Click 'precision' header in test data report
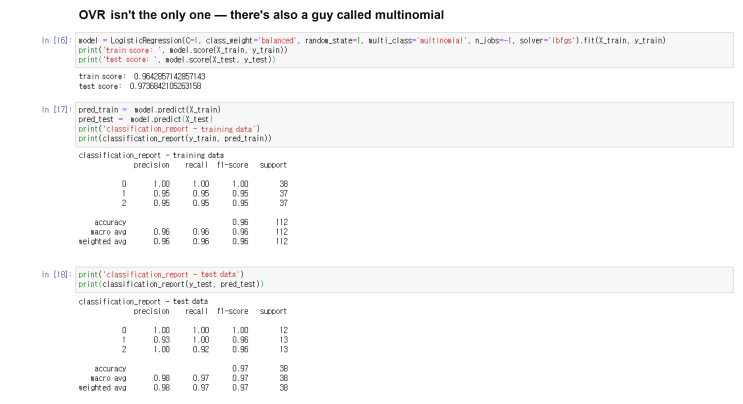The height and width of the screenshot is (404, 743). [152, 311]
